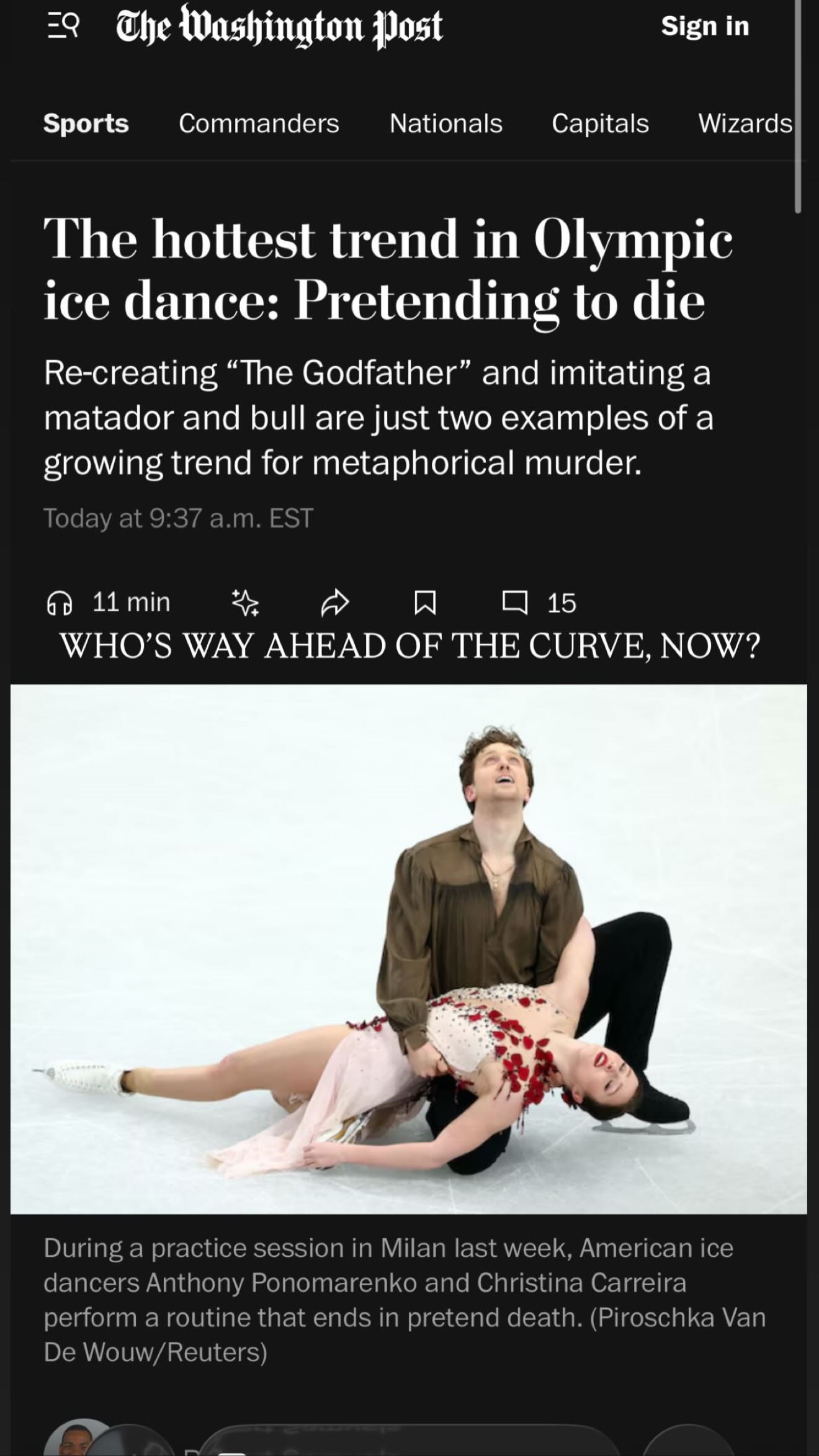Image resolution: width=819 pixels, height=1456 pixels.
Task: Play the audio via headphones icon
Action: [60, 603]
